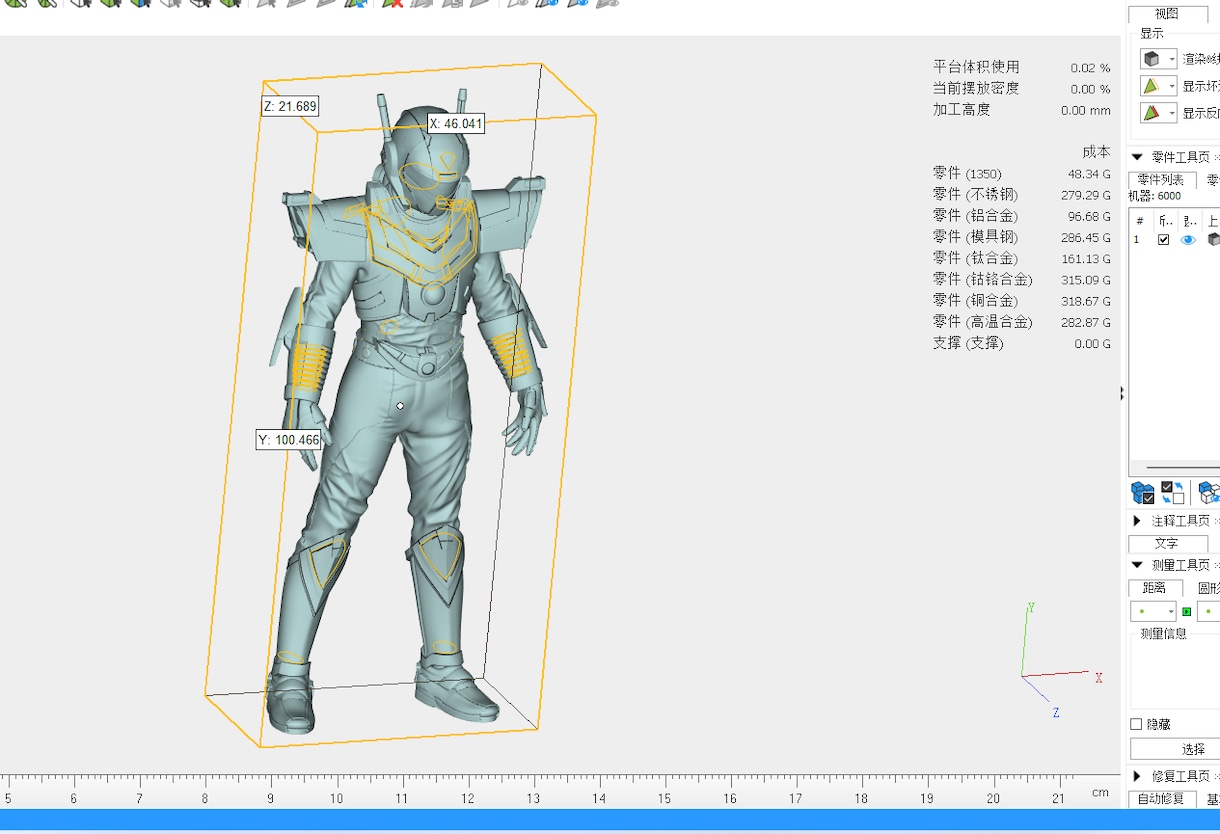Click the 48.34 G cost value
This screenshot has width=1220, height=834.
point(1089,174)
